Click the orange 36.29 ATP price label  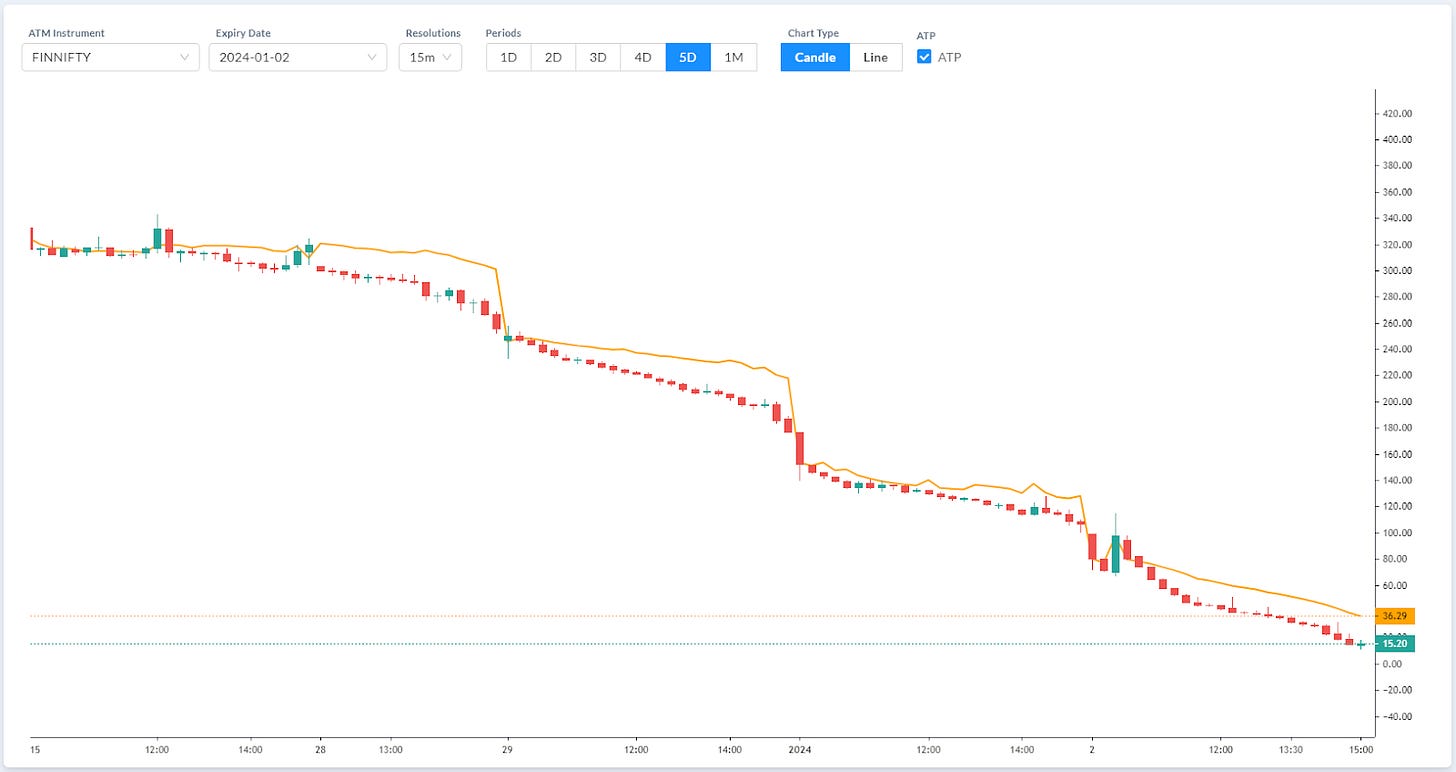pos(1395,616)
